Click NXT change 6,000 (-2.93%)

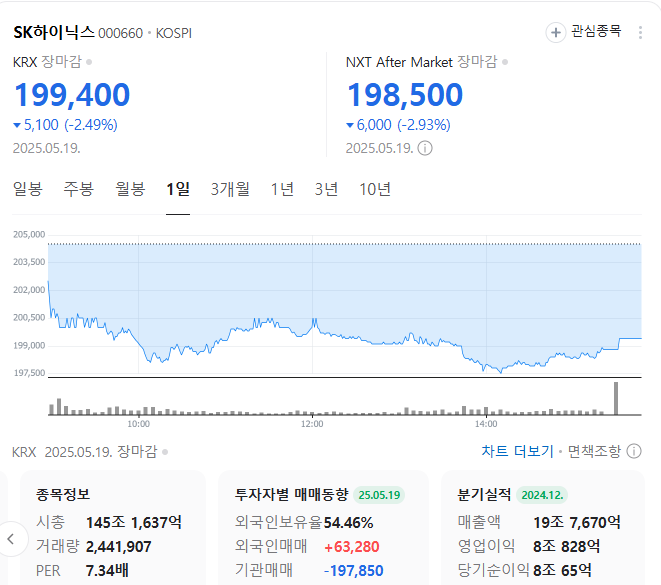[x=398, y=125]
